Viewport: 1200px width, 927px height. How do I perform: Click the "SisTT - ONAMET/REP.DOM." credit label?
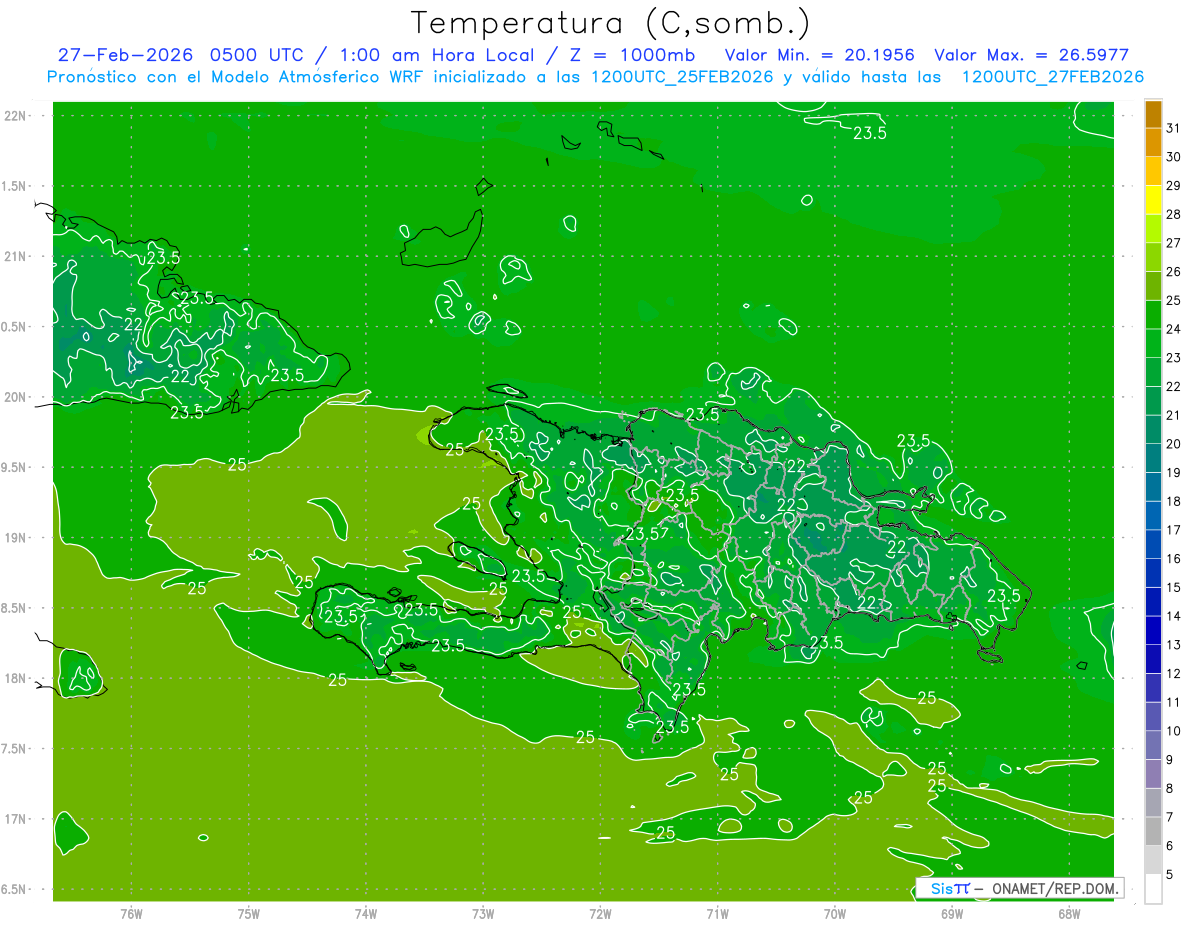pyautogui.click(x=1022, y=888)
